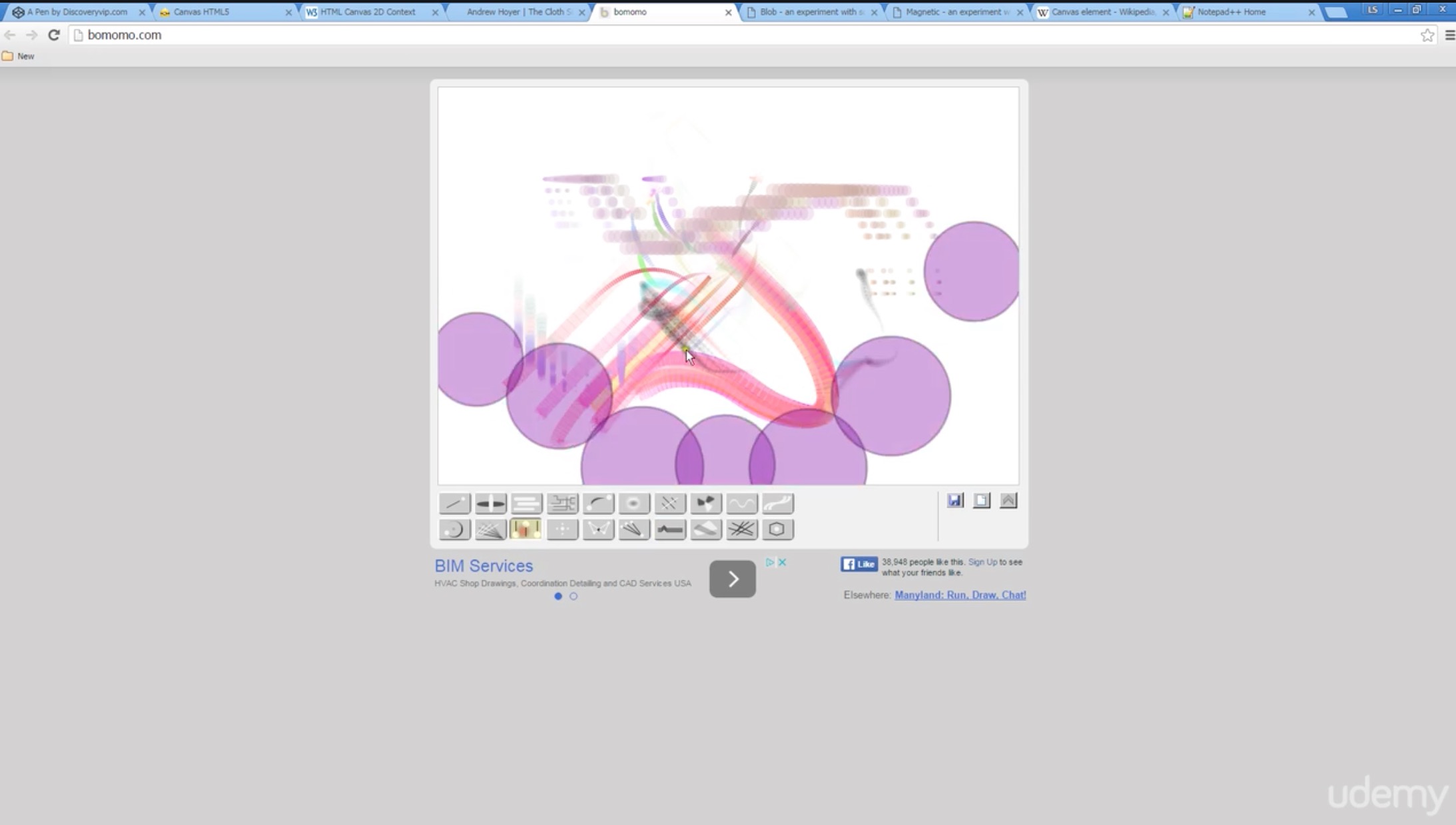
Task: Pick the wave brush tool
Action: coord(741,503)
